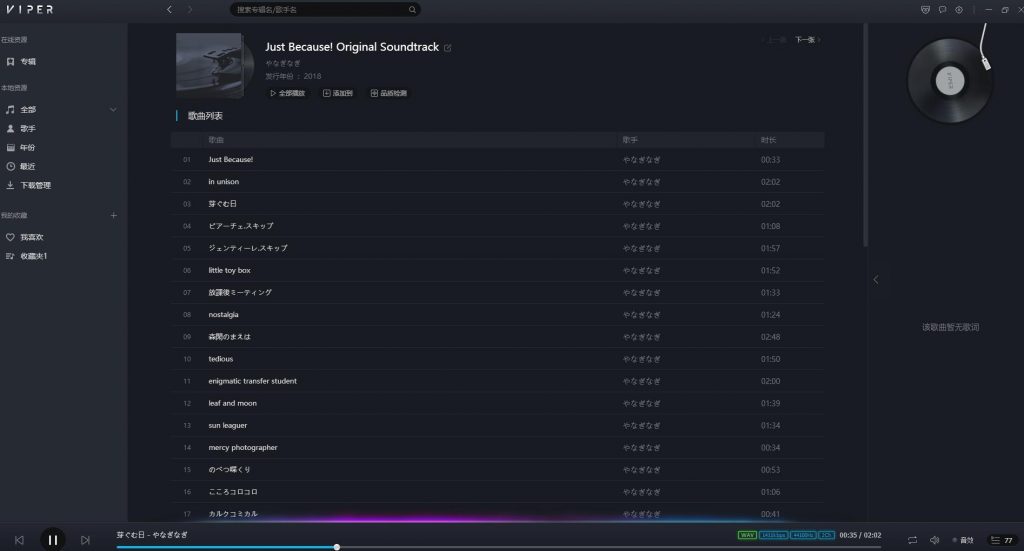The height and width of the screenshot is (551, 1024).
Task: Click the WAV format badge
Action: pos(747,535)
